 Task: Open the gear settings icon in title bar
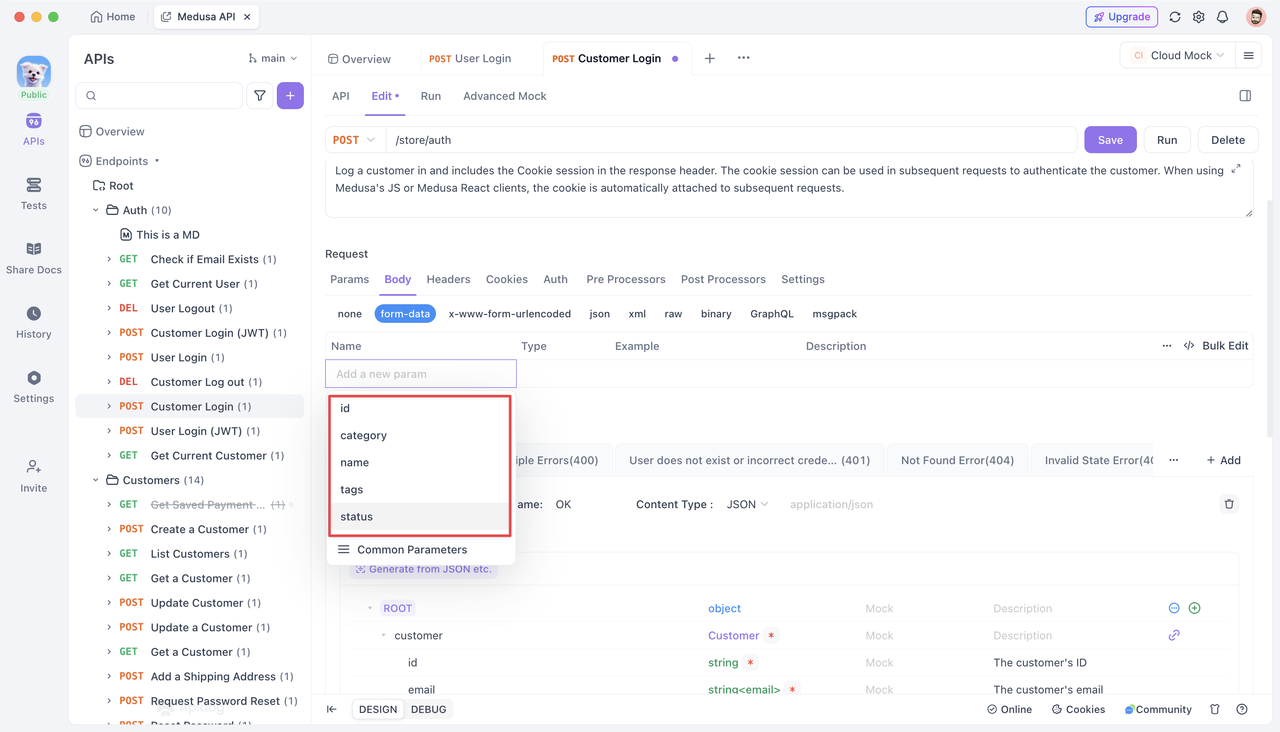click(1199, 17)
